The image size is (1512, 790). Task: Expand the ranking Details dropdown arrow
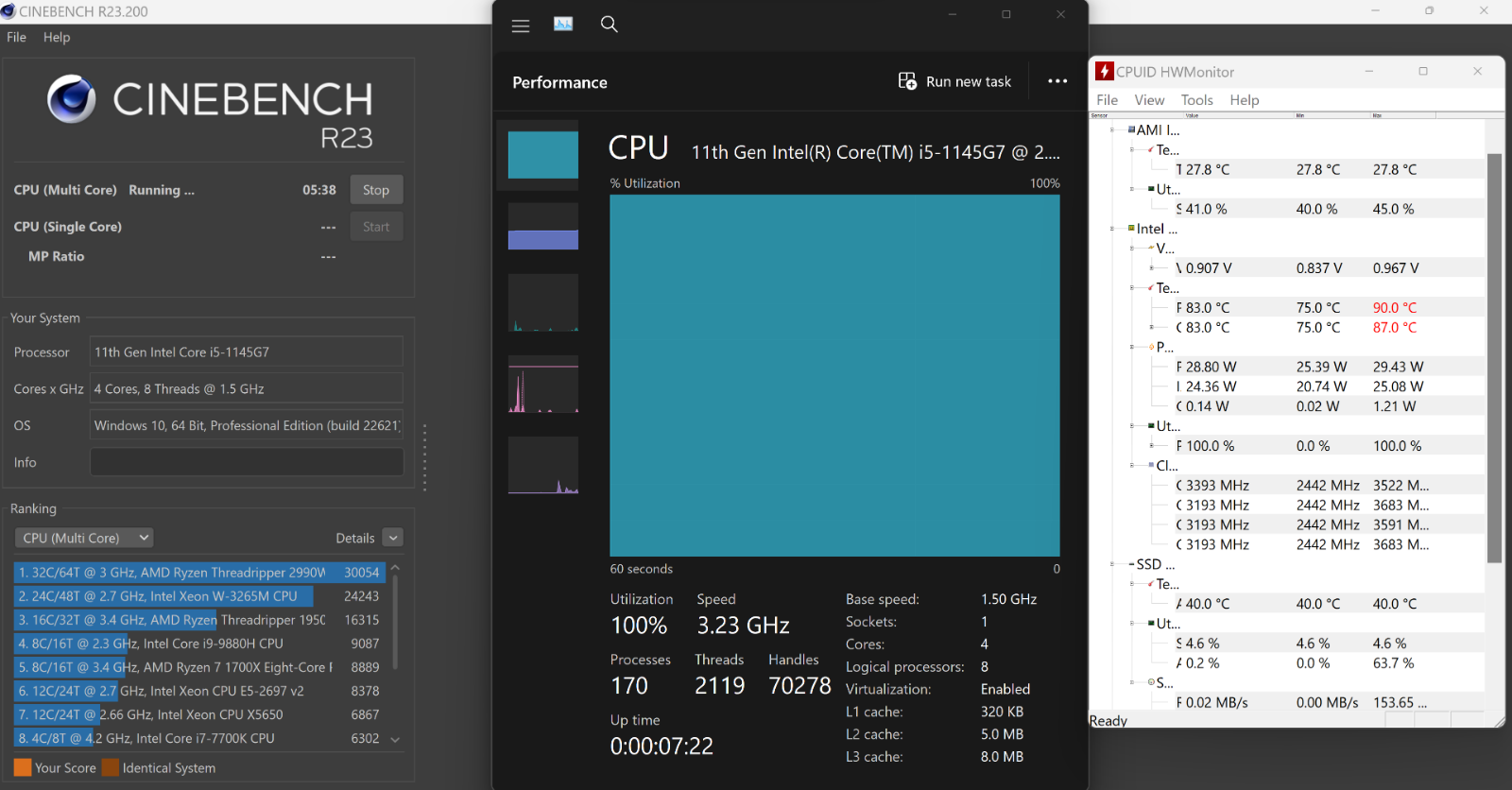point(394,538)
